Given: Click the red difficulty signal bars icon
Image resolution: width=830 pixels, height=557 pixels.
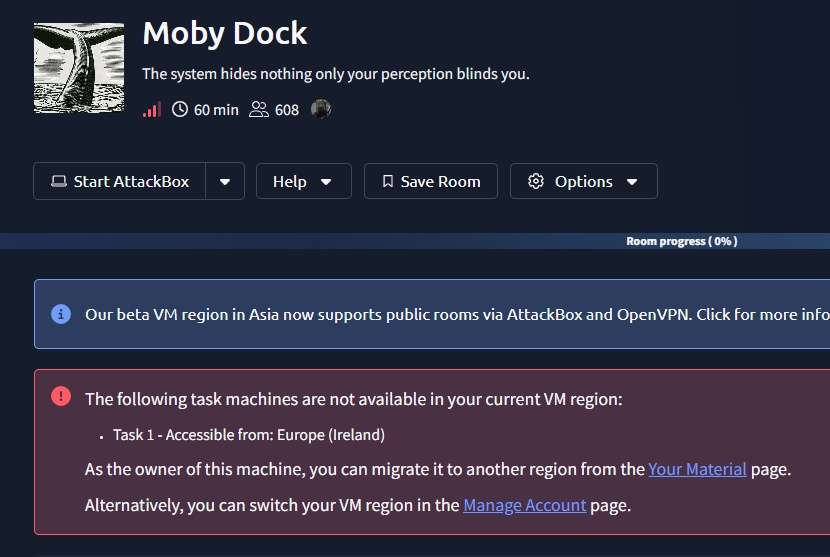Looking at the screenshot, I should click(x=152, y=110).
